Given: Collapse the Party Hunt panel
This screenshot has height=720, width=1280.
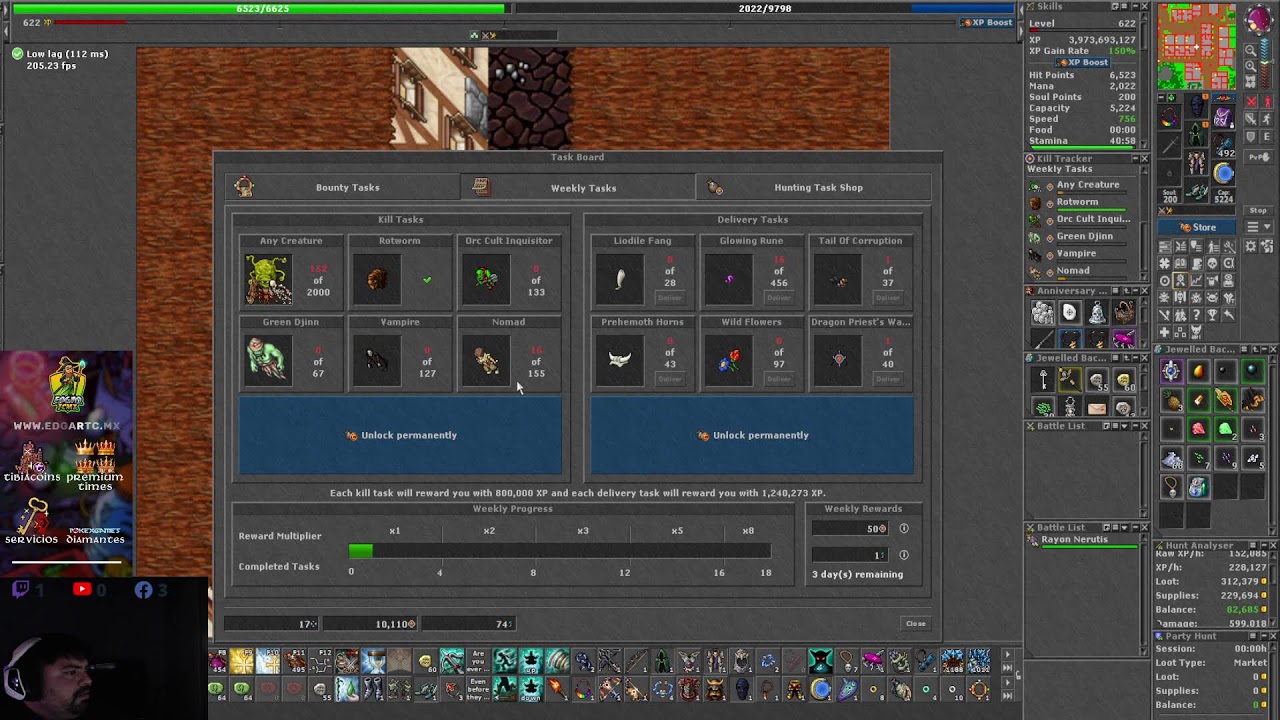Looking at the screenshot, I should coord(1262,636).
